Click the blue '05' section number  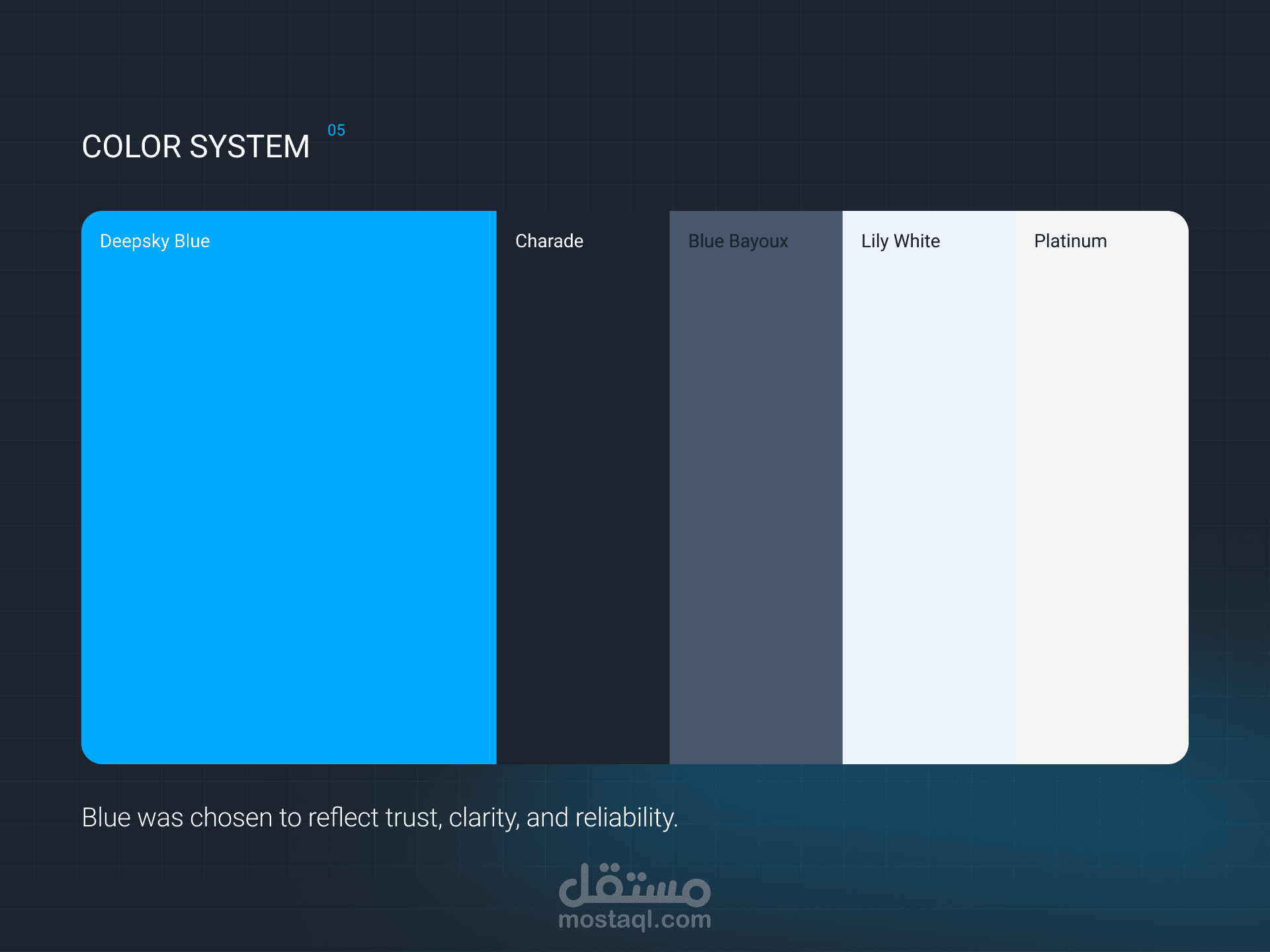coord(336,130)
